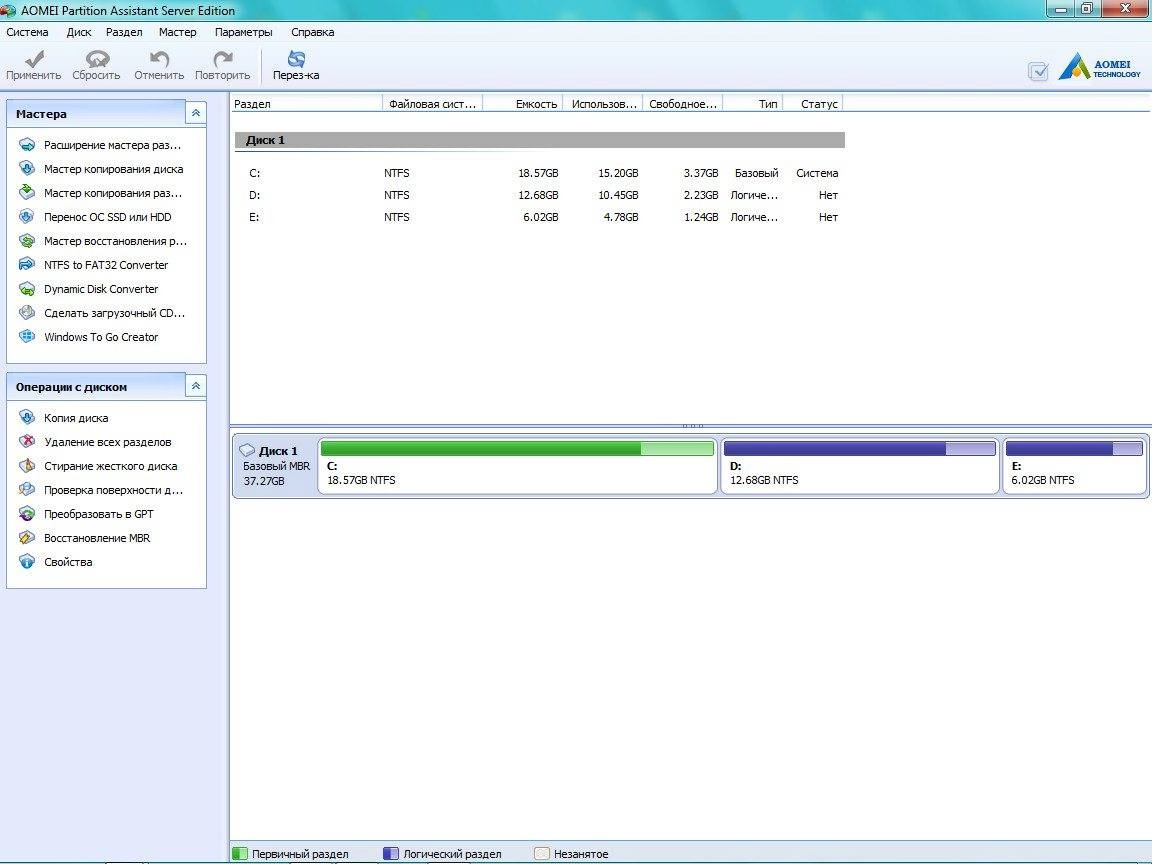Click the Удаление всех разделов icon
The height and width of the screenshot is (864, 1152).
(27, 442)
